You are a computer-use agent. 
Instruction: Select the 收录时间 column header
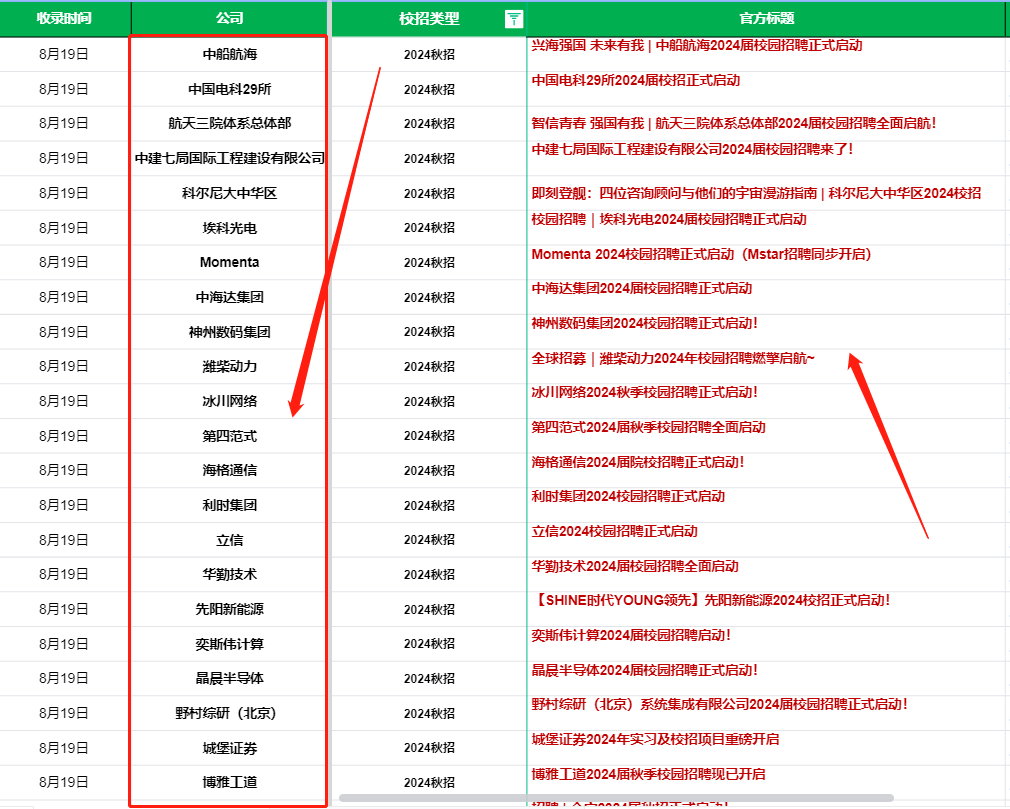point(64,18)
